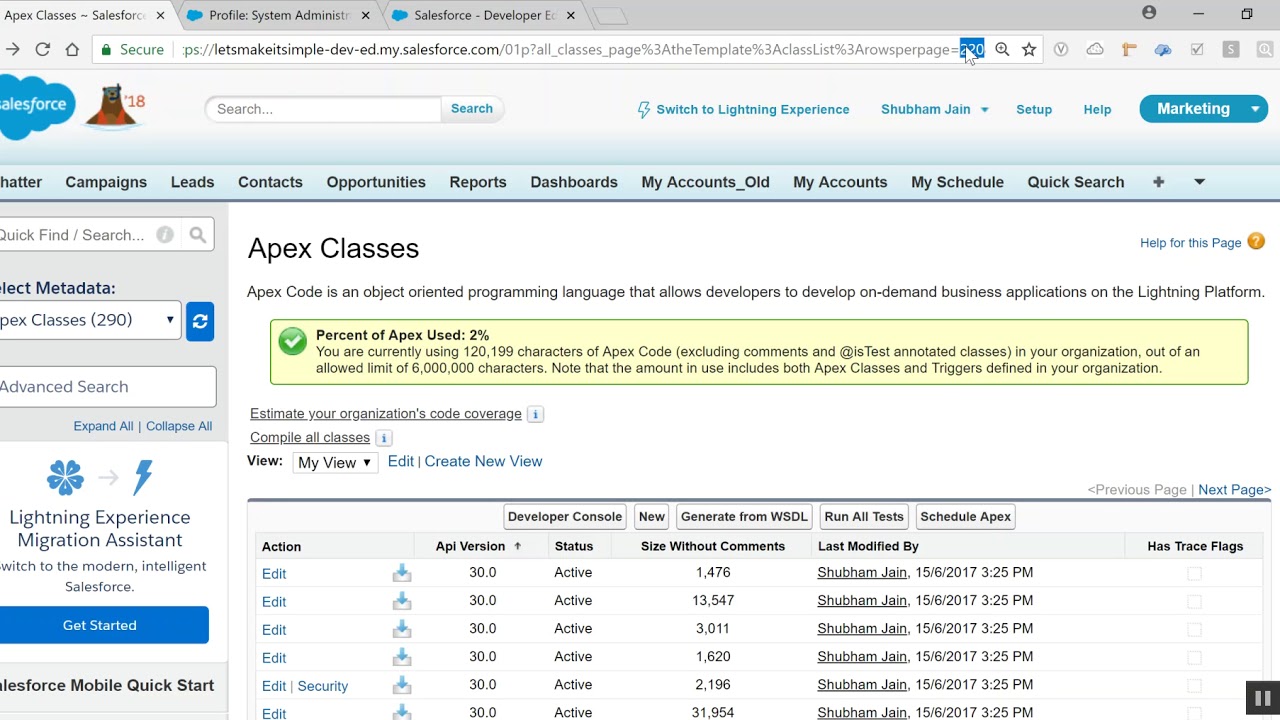Image resolution: width=1280 pixels, height=720 pixels.
Task: Open Security link in class row
Action: (322, 686)
